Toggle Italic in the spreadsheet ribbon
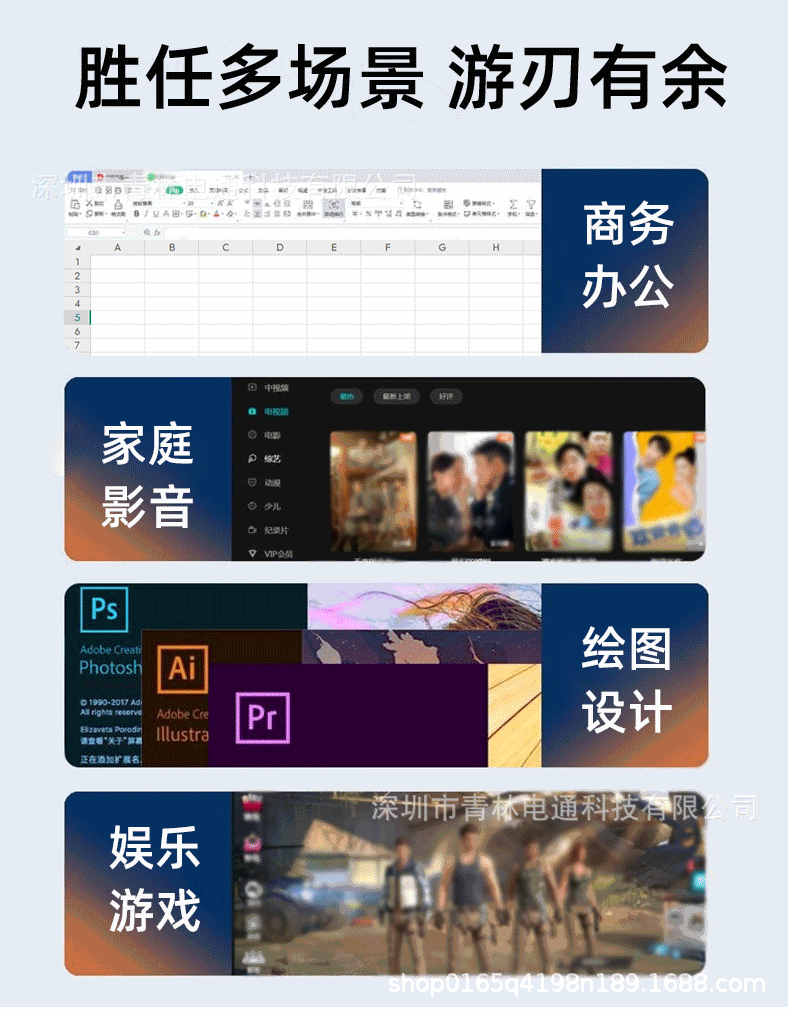This screenshot has width=790, height=1015. (x=146, y=214)
